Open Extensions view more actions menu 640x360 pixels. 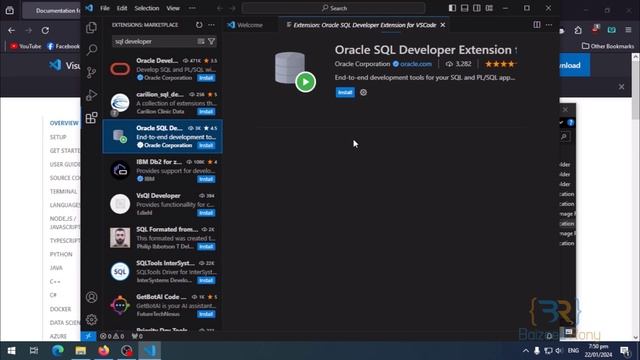[x=211, y=25]
